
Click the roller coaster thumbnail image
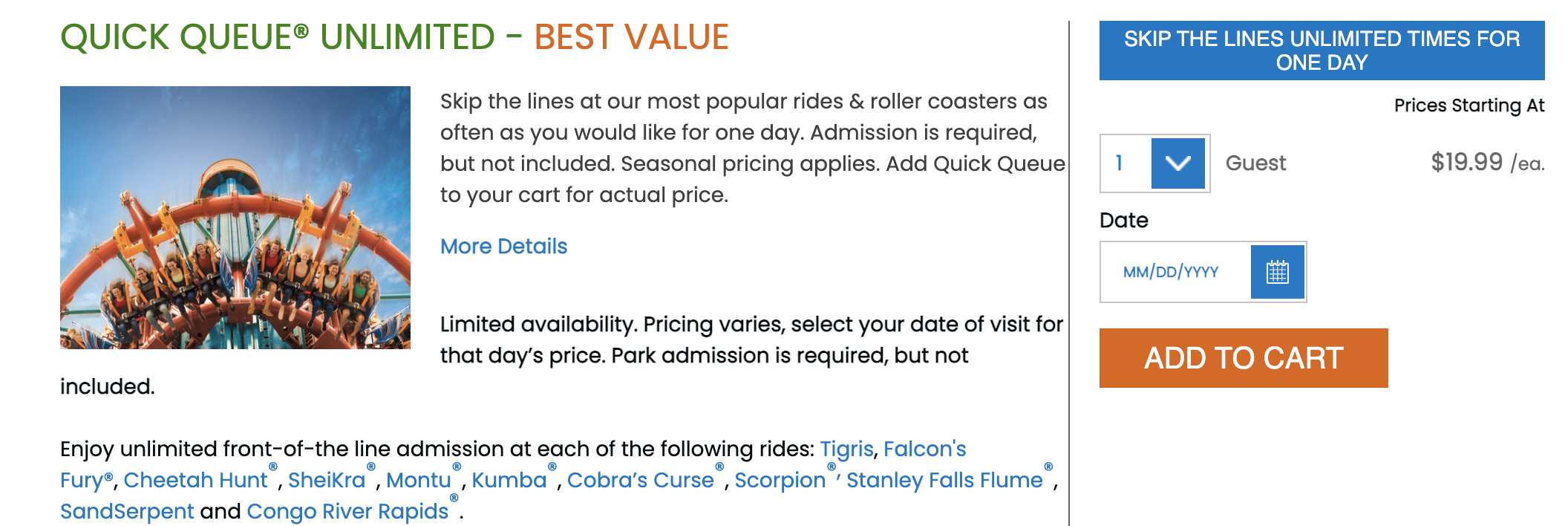(235, 218)
